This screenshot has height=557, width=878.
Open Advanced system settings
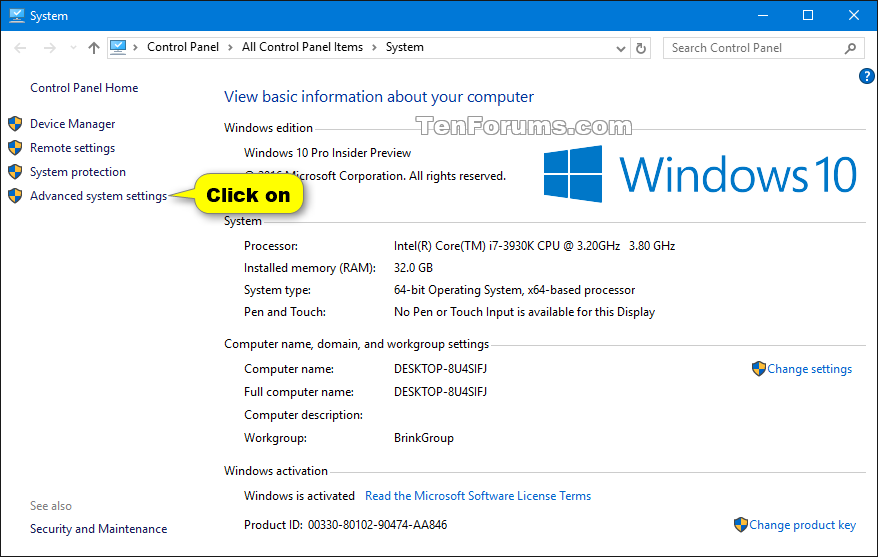[x=99, y=196]
